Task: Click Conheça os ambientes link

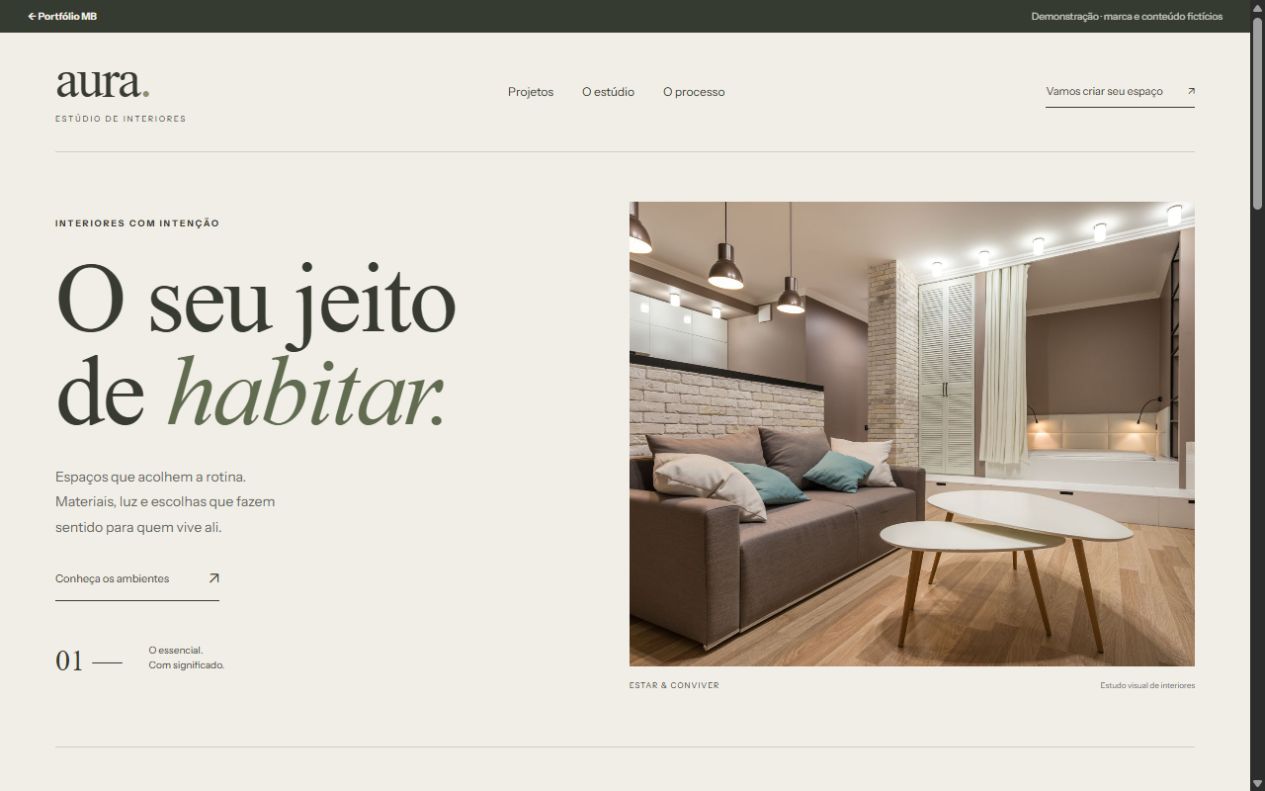Action: 137,579
